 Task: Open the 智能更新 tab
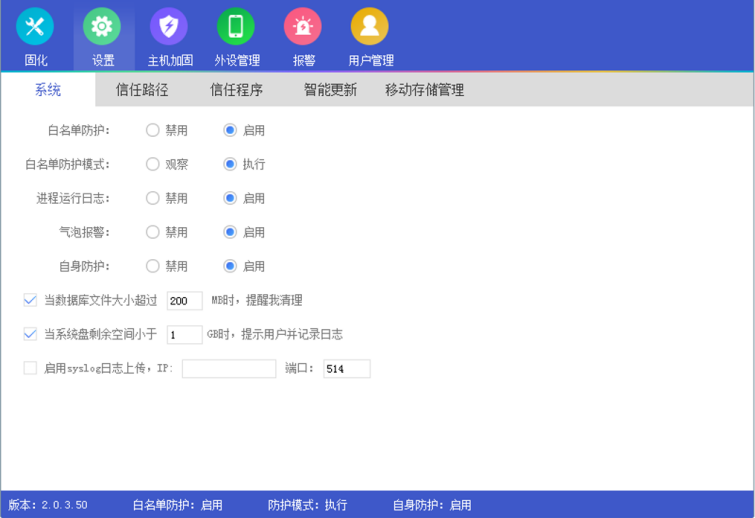coord(330,90)
